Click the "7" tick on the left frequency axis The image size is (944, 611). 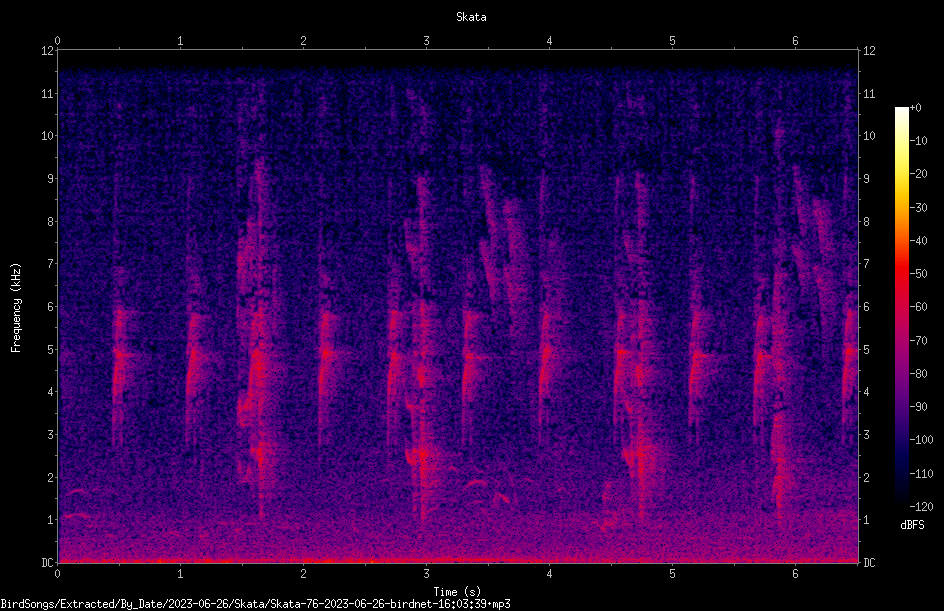click(x=50, y=264)
